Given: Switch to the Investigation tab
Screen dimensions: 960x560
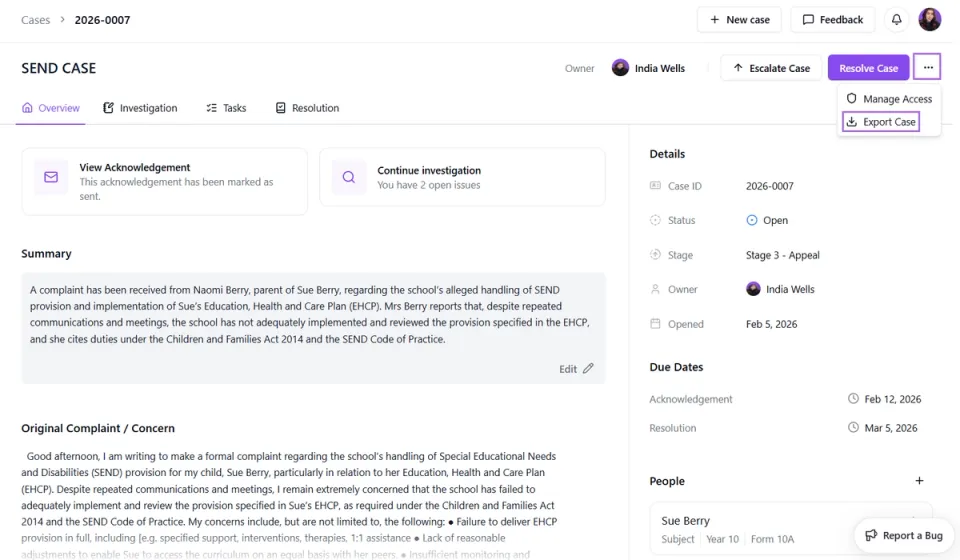Looking at the screenshot, I should tap(140, 108).
